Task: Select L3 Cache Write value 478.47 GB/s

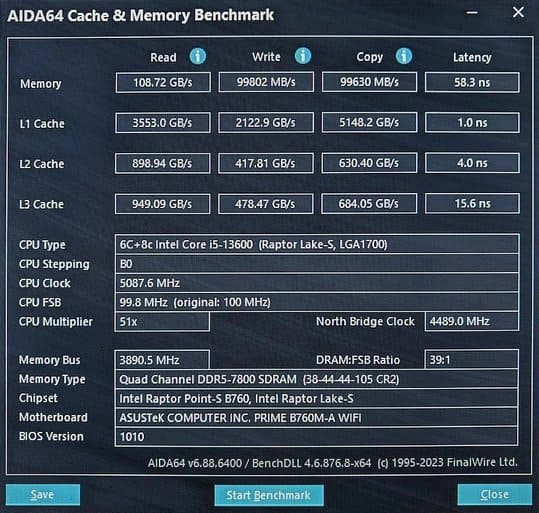Action: [266, 204]
